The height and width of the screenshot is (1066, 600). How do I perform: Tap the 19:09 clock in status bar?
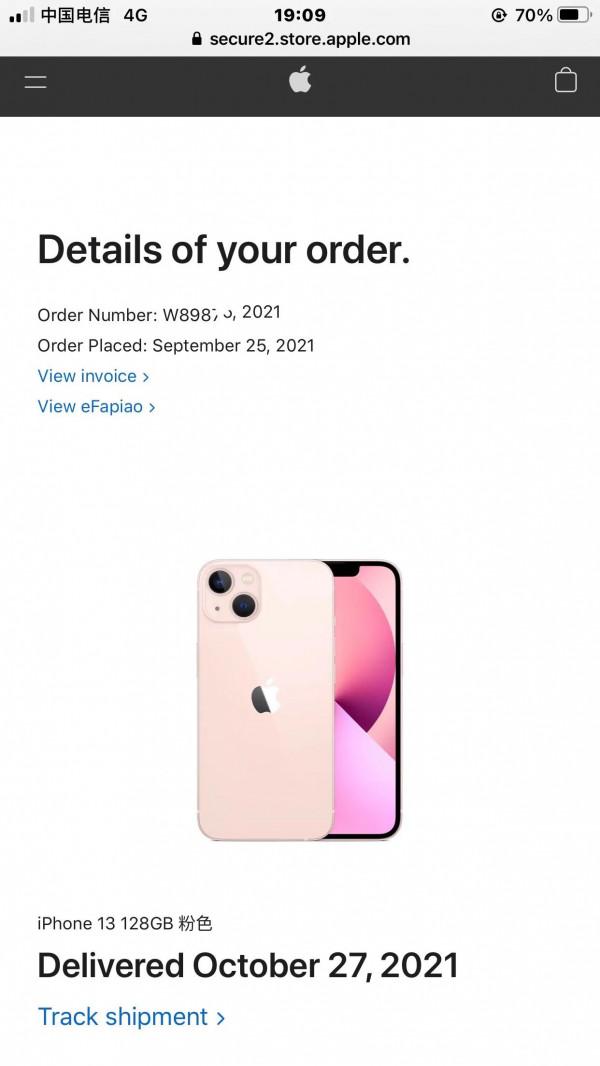tap(300, 15)
